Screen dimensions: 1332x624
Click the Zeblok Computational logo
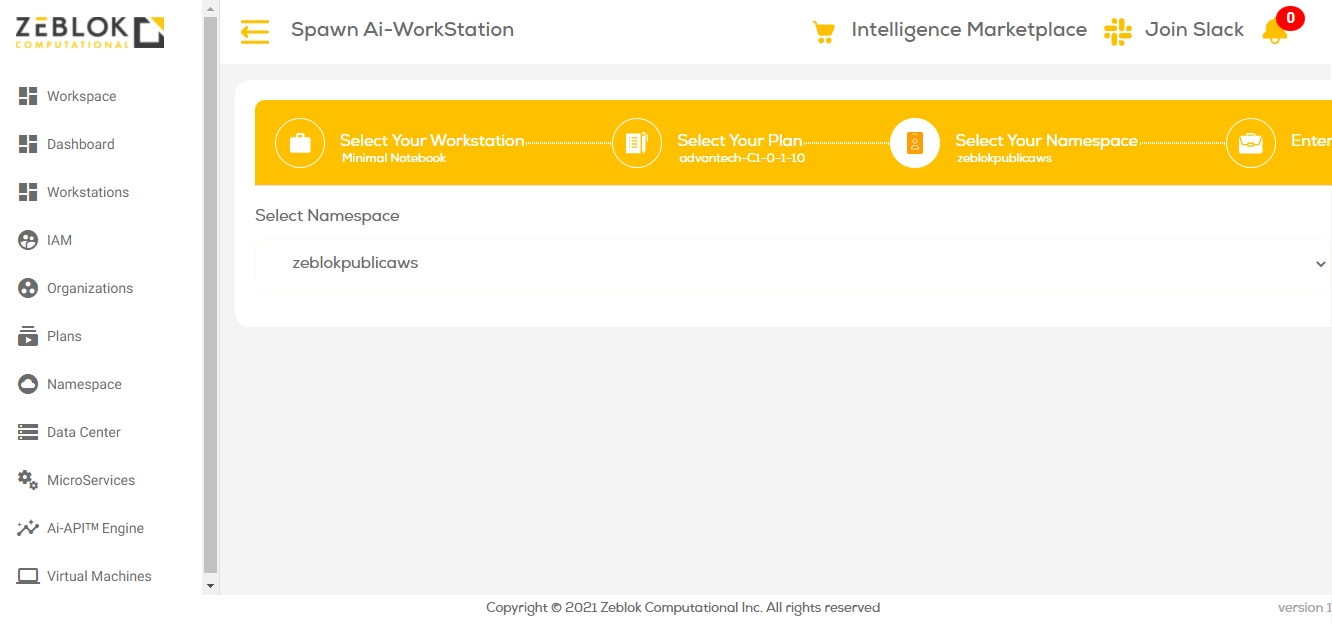pos(90,32)
